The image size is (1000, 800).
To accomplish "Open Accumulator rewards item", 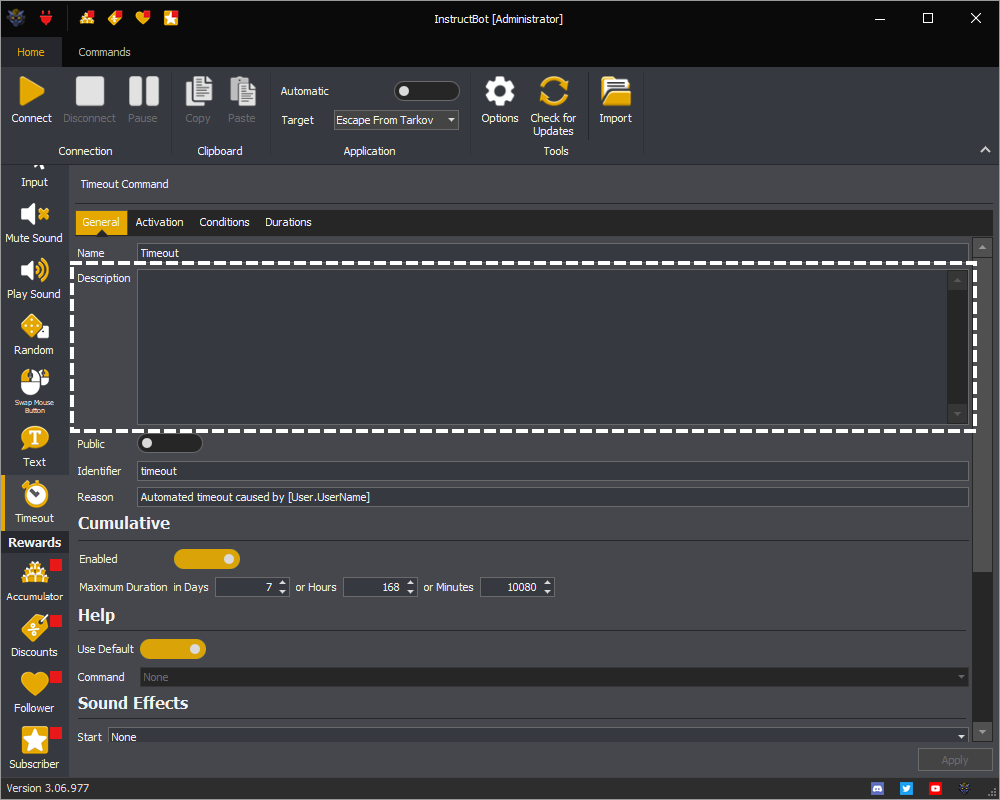I will (34, 581).
